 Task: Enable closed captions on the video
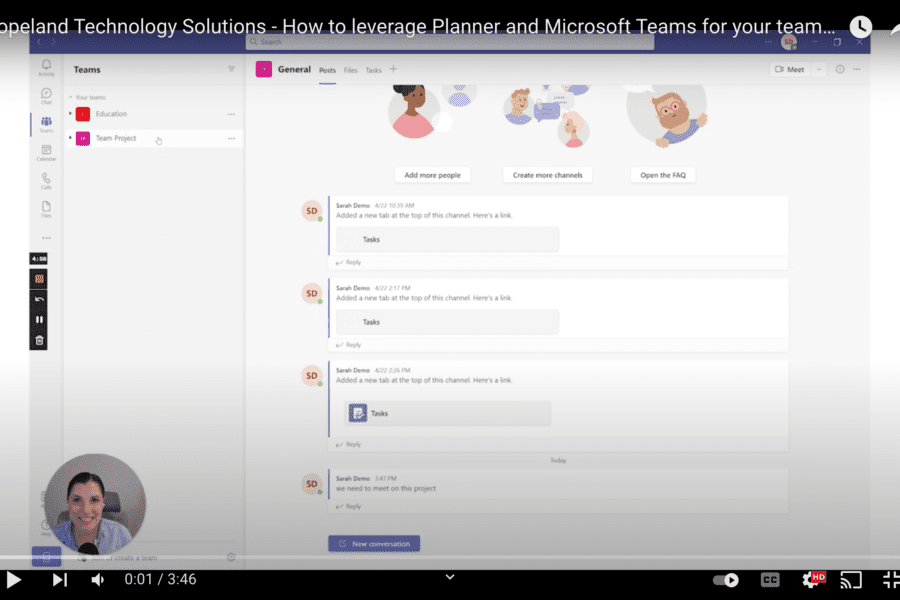pos(769,579)
